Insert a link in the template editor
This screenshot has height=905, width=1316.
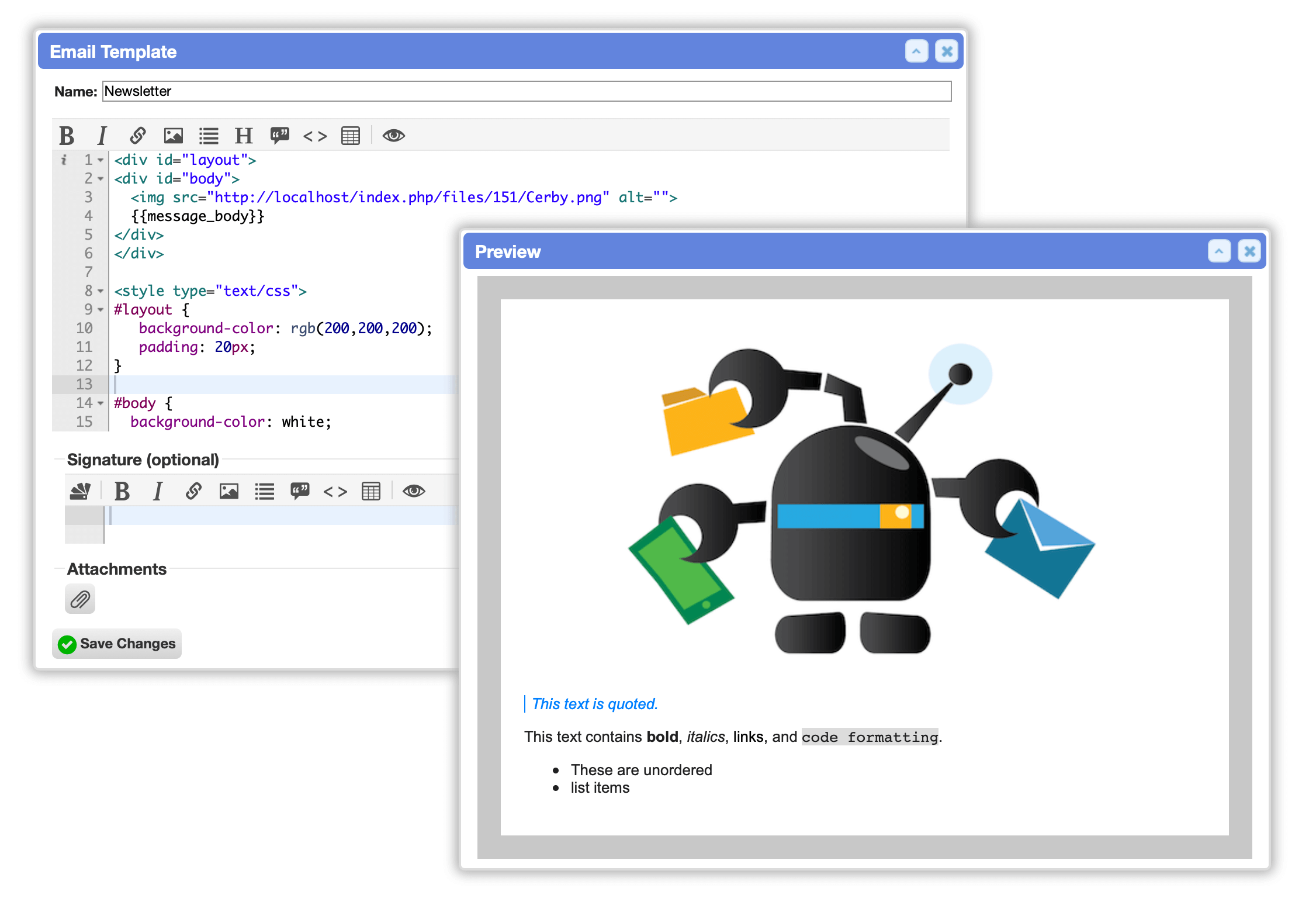point(137,136)
